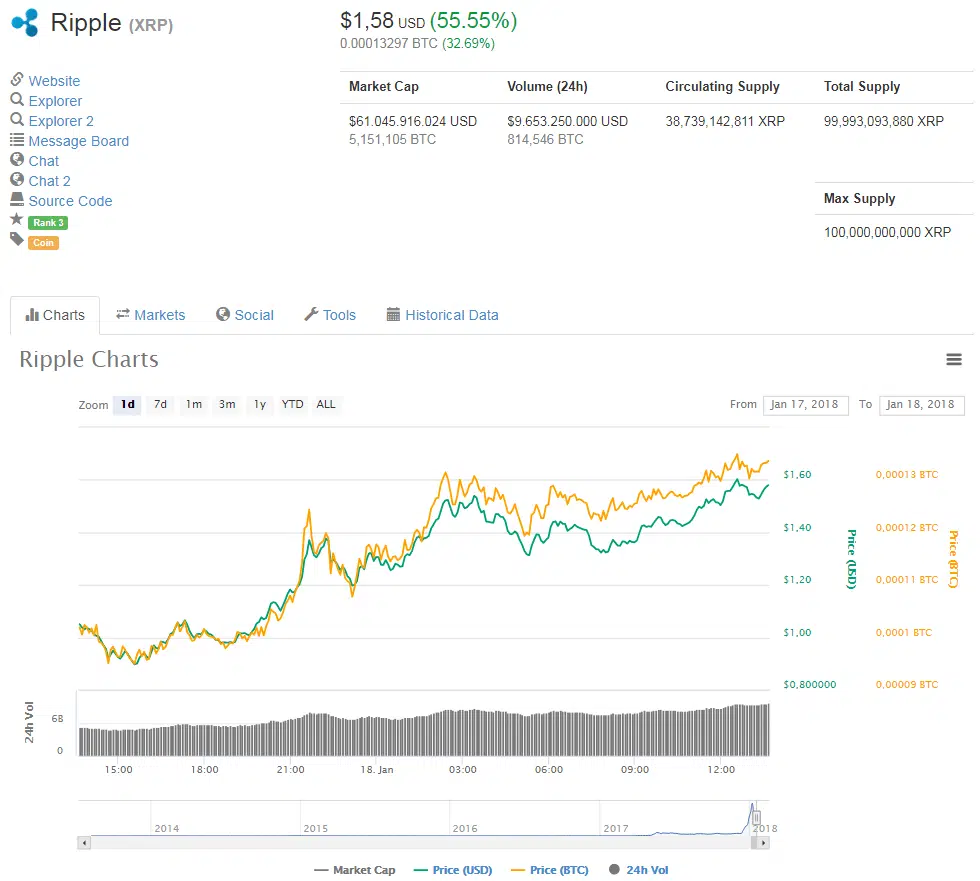Click the Rank 3 badge
This screenshot has height=881, width=980.
48,222
